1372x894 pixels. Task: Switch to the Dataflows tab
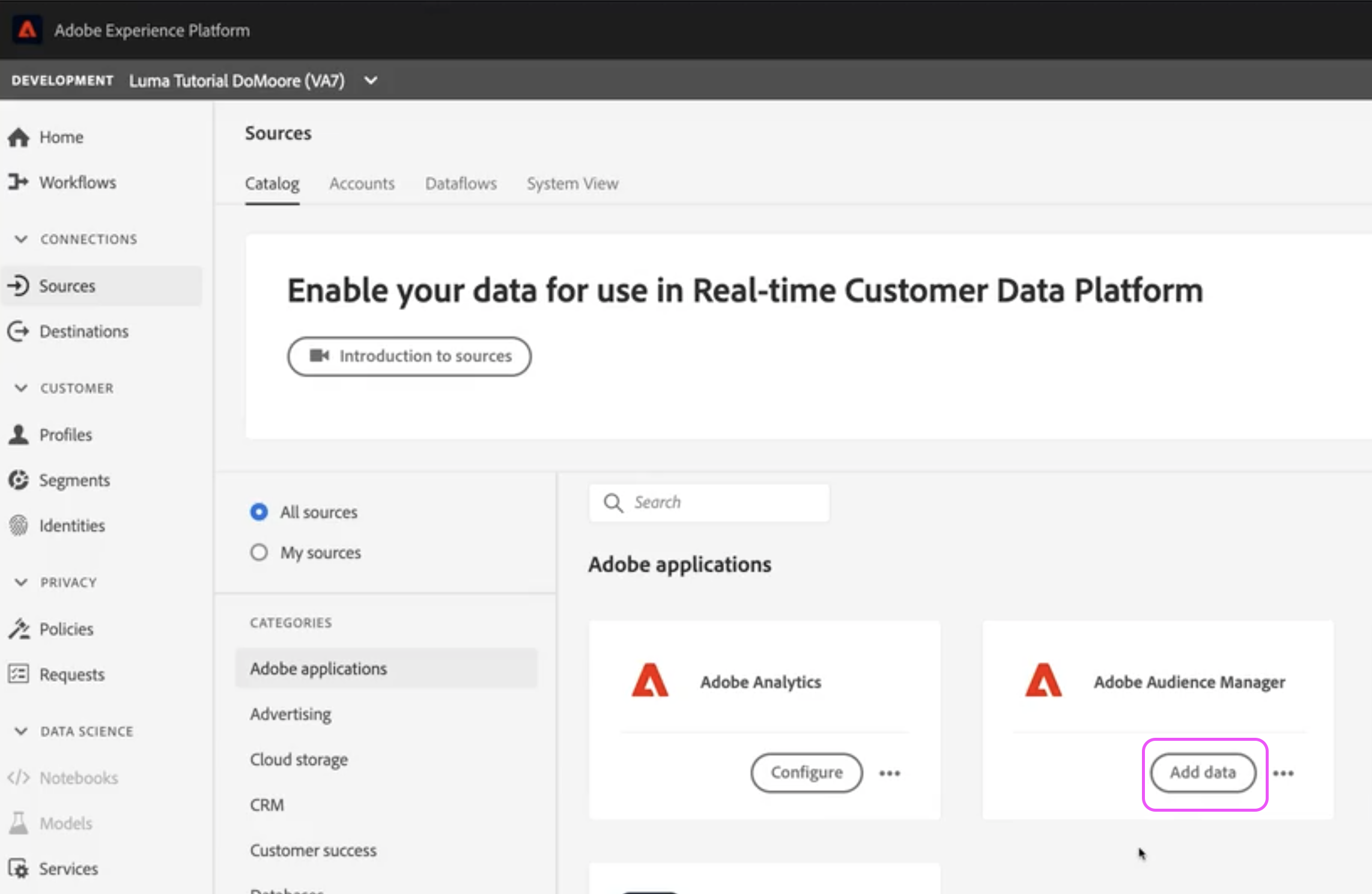(x=461, y=183)
